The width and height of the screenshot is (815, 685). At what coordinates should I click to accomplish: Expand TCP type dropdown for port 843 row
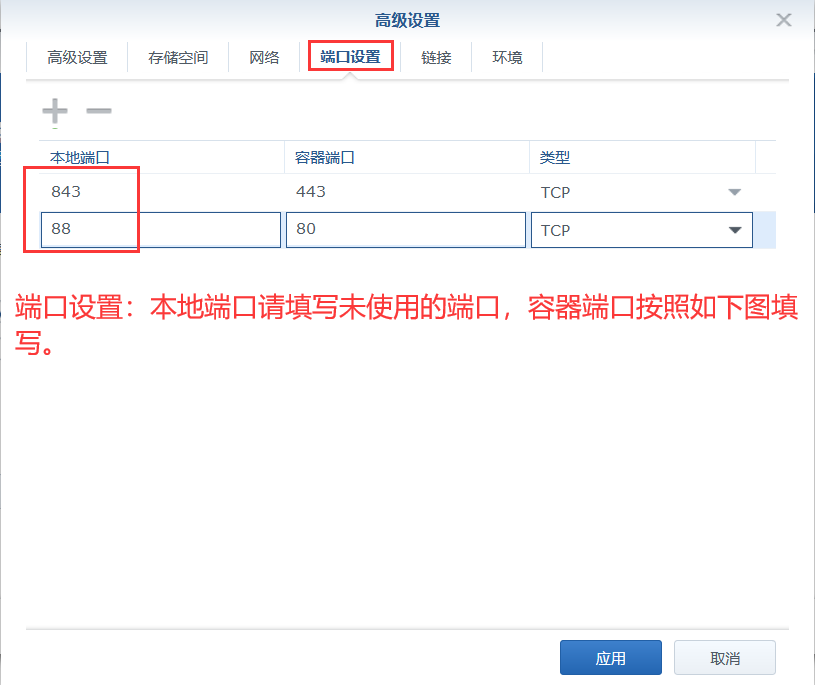734,192
